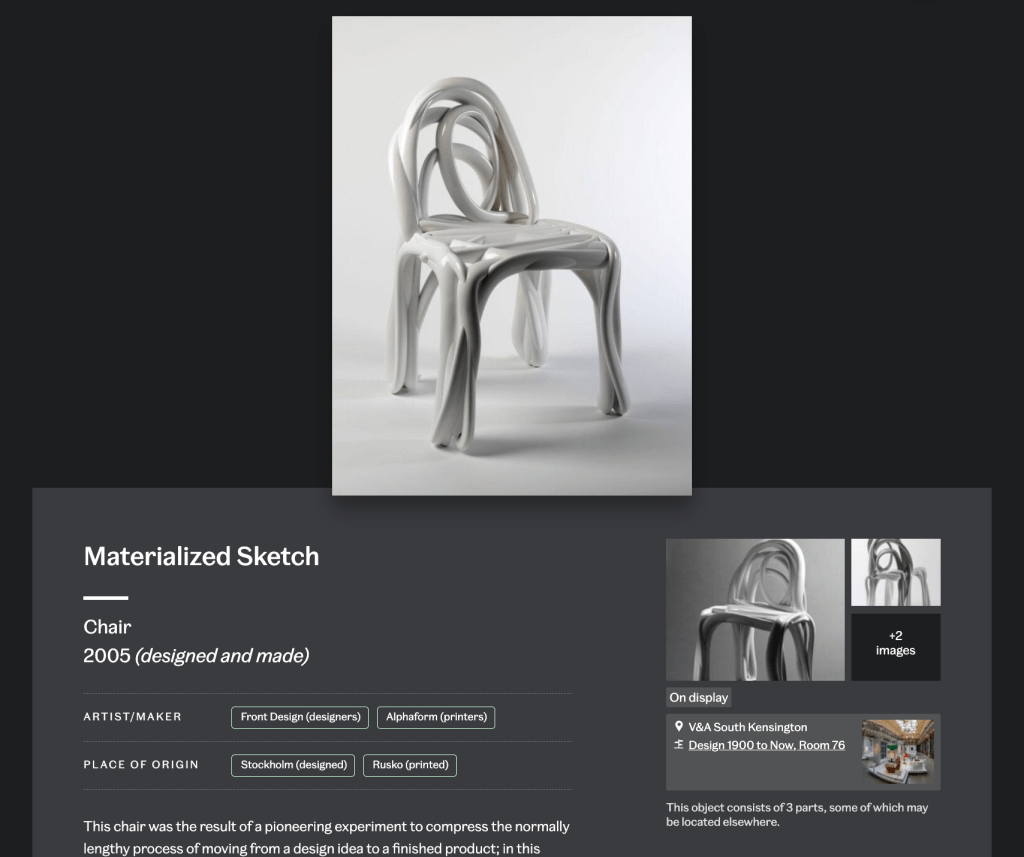The width and height of the screenshot is (1024, 857).
Task: Click the ARTIST/MAKER label
Action: (133, 717)
